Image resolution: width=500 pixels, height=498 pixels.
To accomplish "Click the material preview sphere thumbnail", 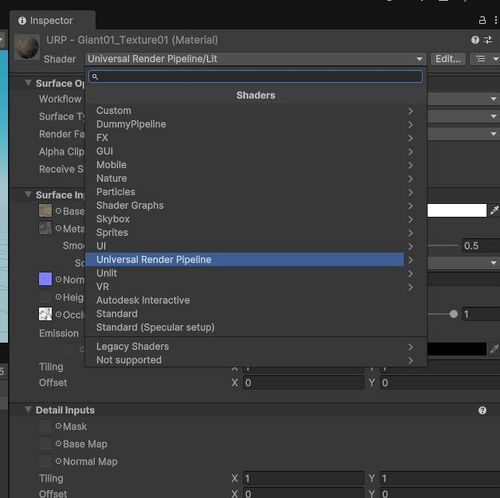I will pos(27,47).
